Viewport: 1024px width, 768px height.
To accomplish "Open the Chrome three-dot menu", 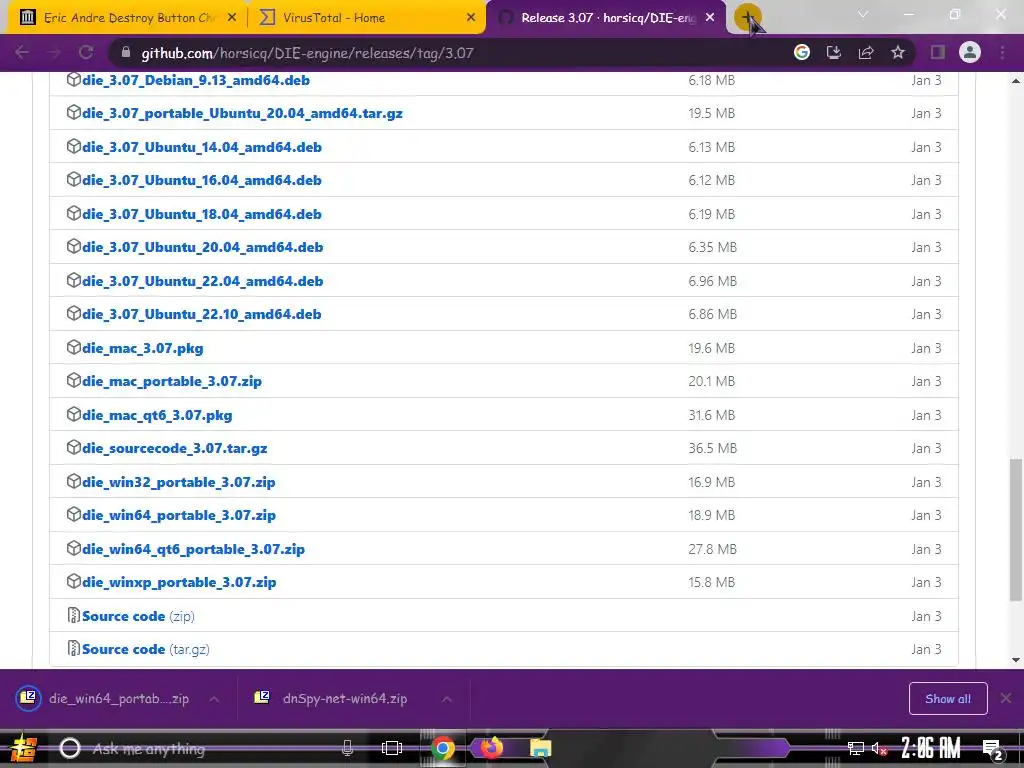I will [x=1002, y=52].
